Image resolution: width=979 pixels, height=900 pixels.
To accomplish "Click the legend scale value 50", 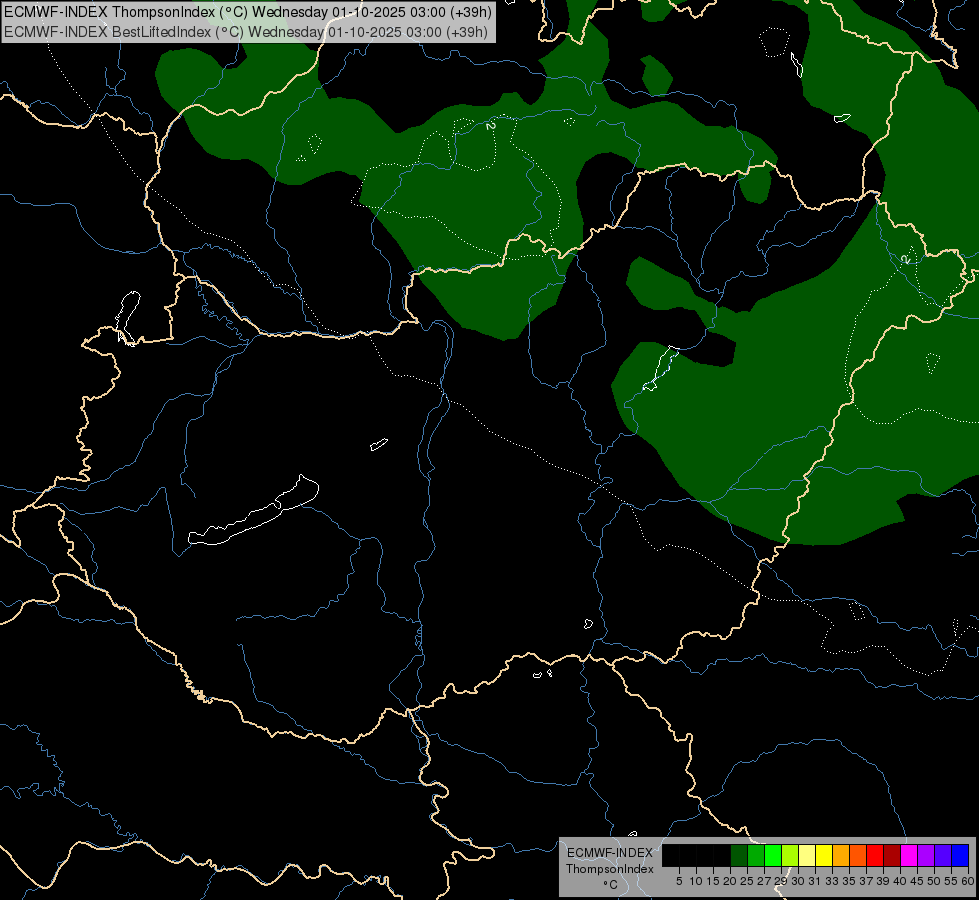I will tap(934, 881).
